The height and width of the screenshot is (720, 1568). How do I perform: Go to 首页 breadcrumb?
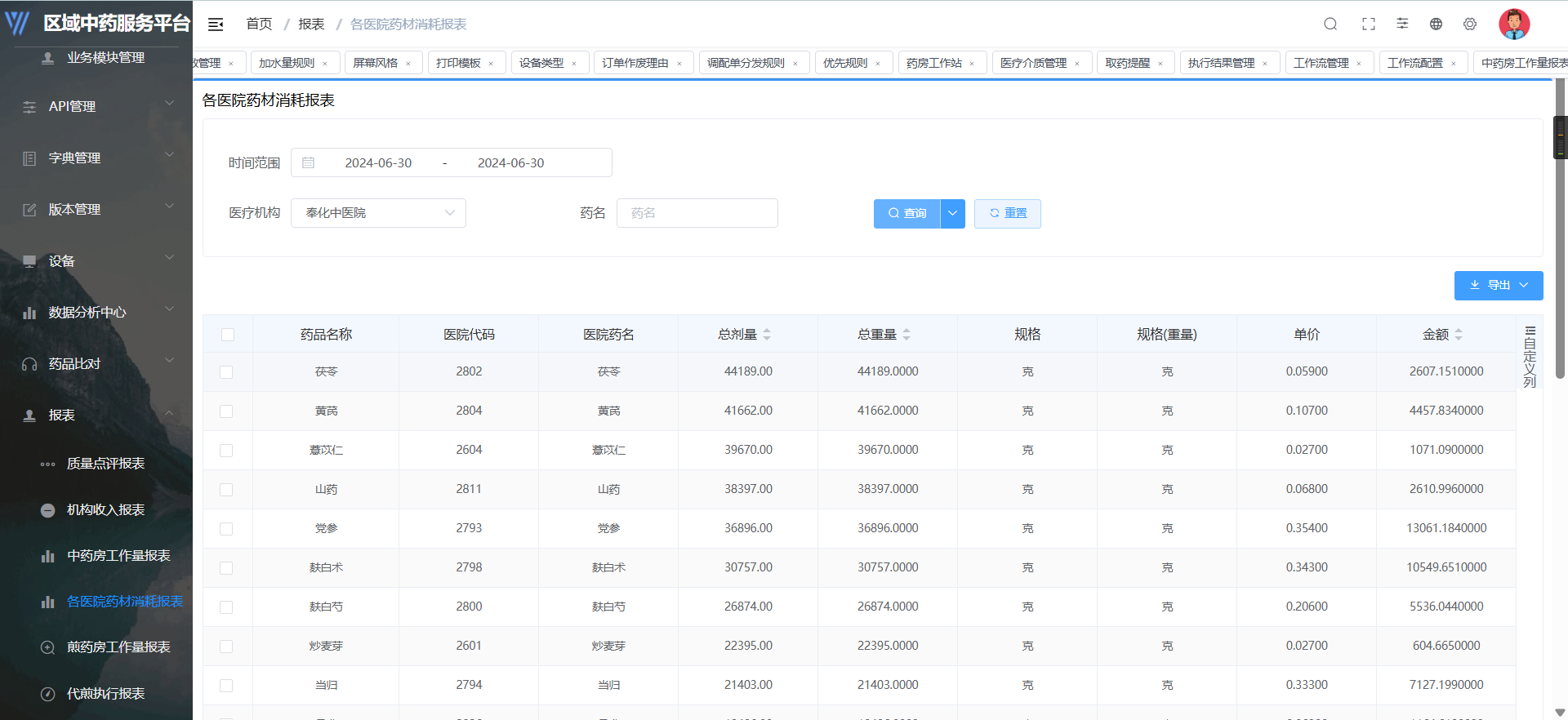point(259,24)
